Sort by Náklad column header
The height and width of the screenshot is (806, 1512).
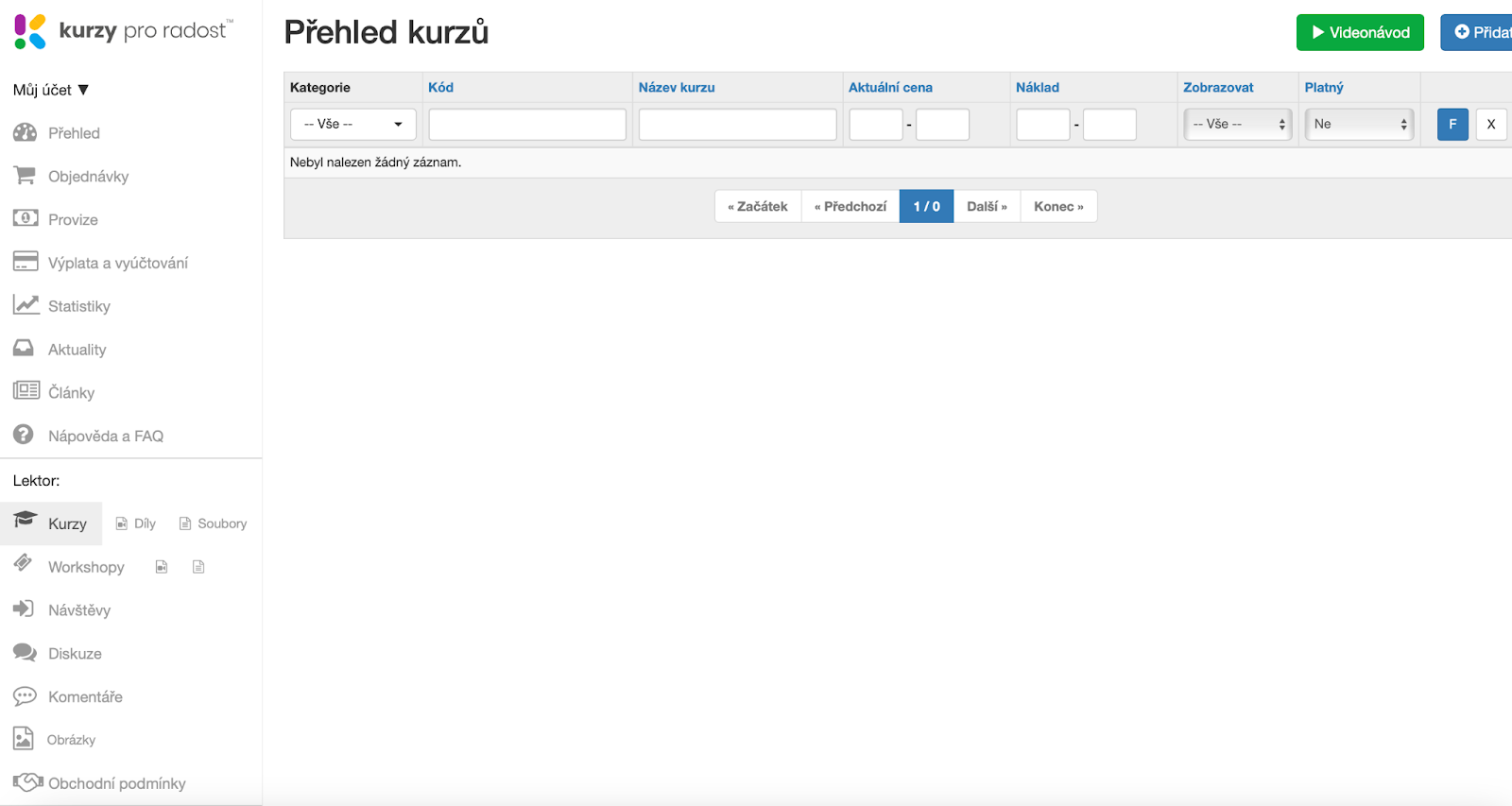[x=1038, y=87]
